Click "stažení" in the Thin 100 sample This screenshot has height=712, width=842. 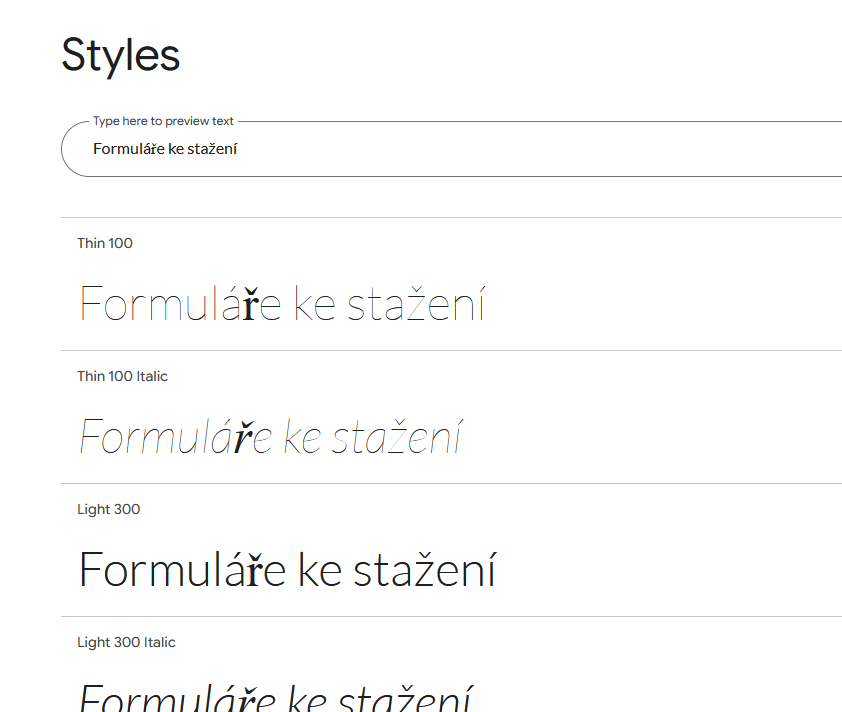(416, 304)
